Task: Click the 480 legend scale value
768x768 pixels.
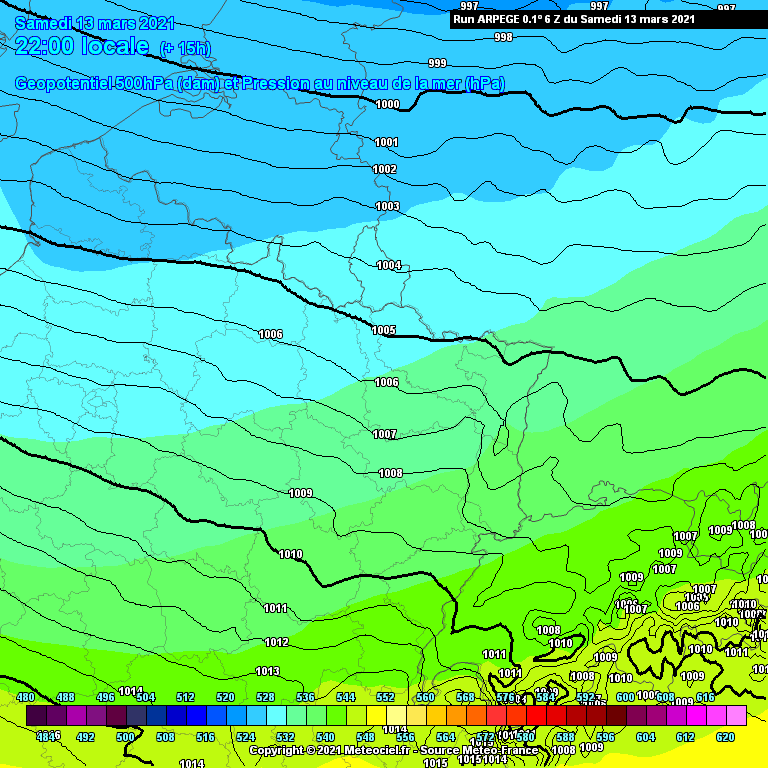Action: point(26,697)
